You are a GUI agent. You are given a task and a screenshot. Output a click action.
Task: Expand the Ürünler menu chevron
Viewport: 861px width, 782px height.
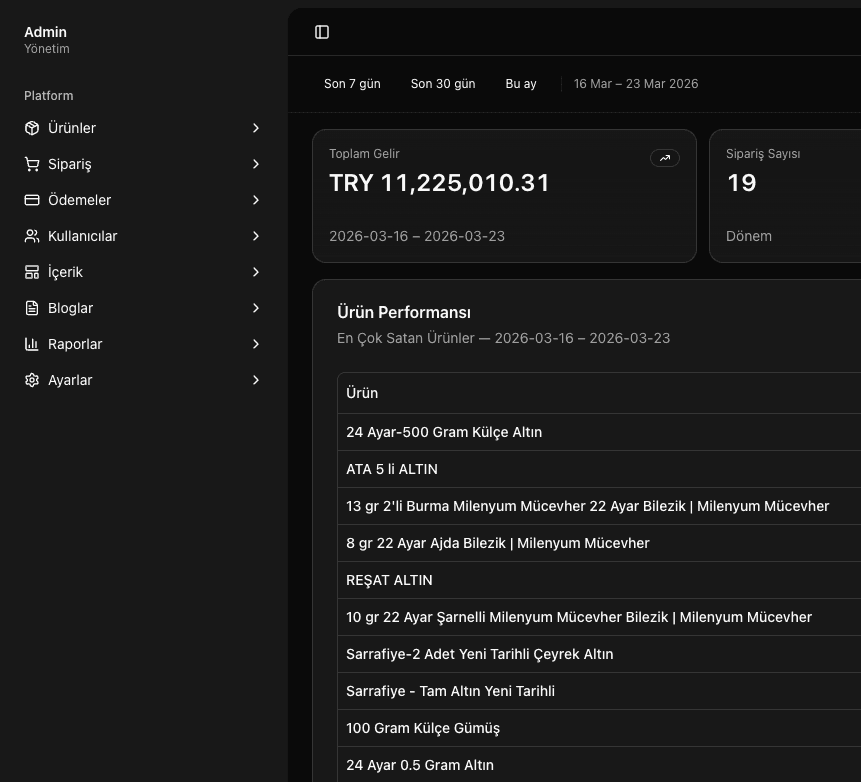coord(256,128)
